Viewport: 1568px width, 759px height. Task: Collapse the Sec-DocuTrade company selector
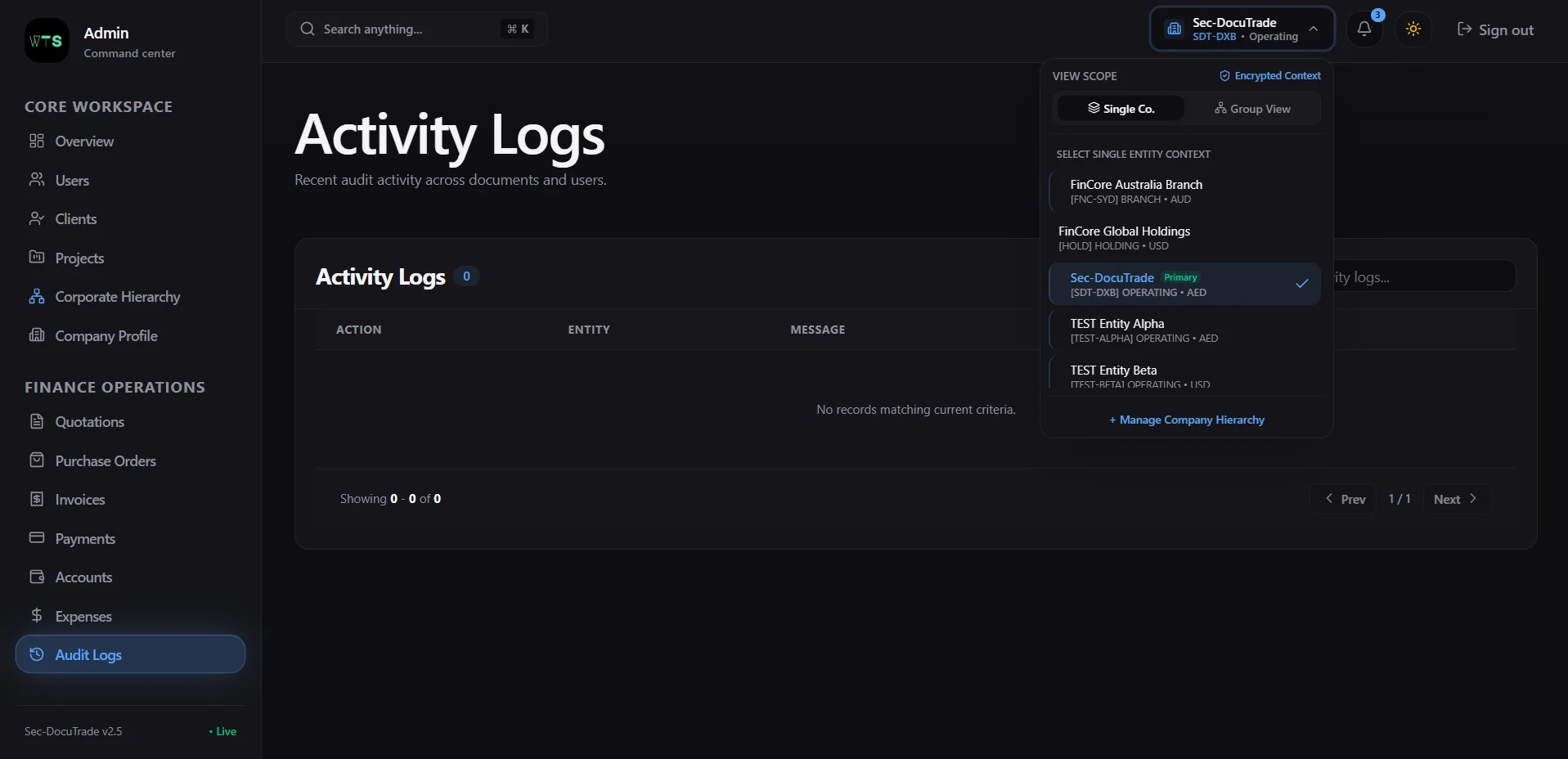coord(1242,29)
